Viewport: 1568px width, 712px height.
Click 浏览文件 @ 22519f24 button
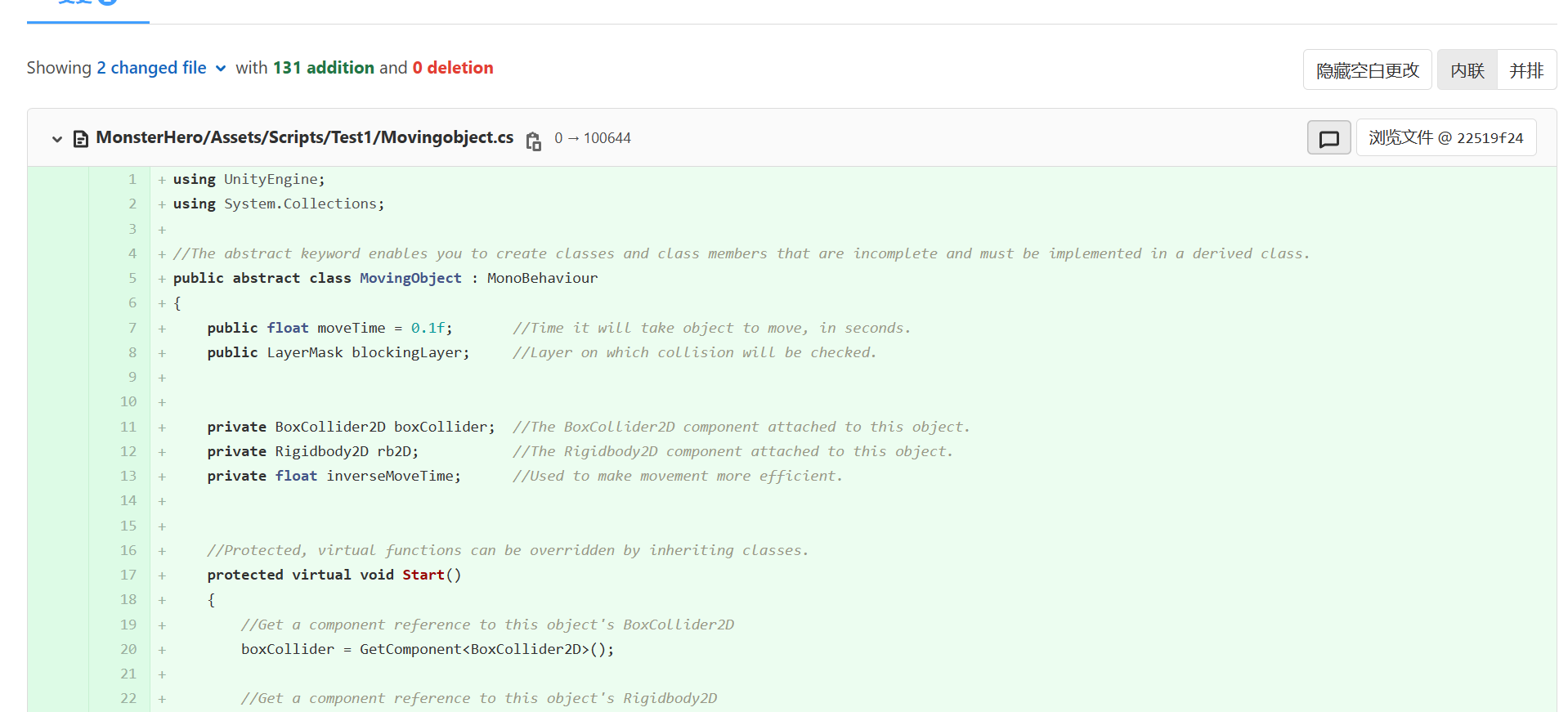pos(1445,137)
